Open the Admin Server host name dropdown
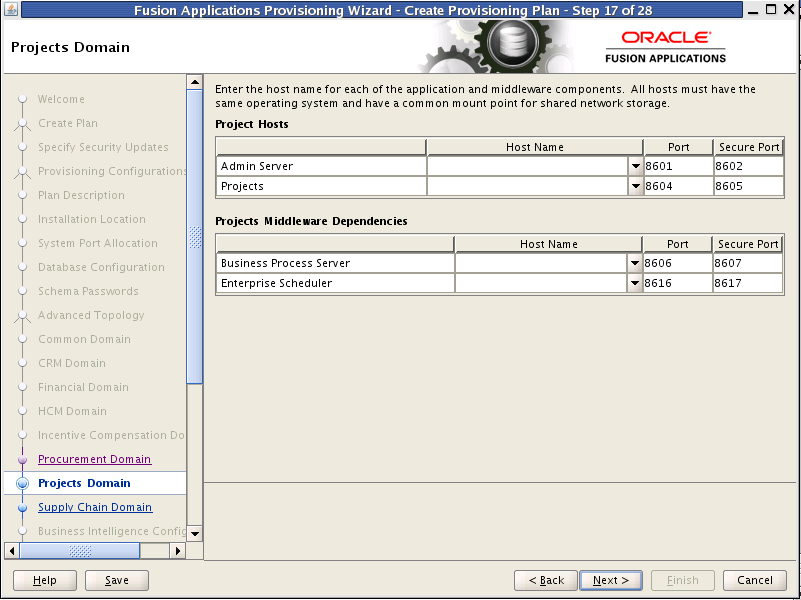This screenshot has height=600, width=801. pyautogui.click(x=635, y=166)
